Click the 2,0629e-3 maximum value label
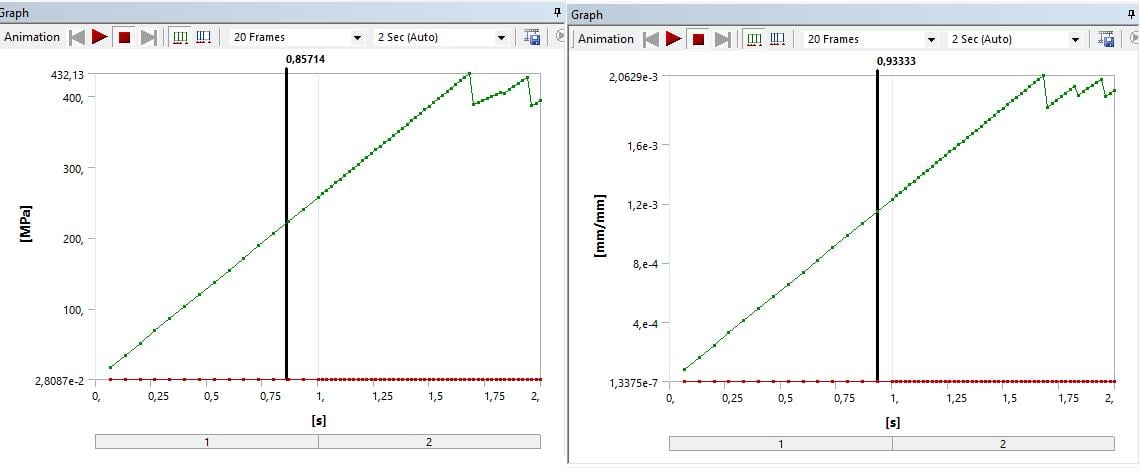 coord(632,76)
